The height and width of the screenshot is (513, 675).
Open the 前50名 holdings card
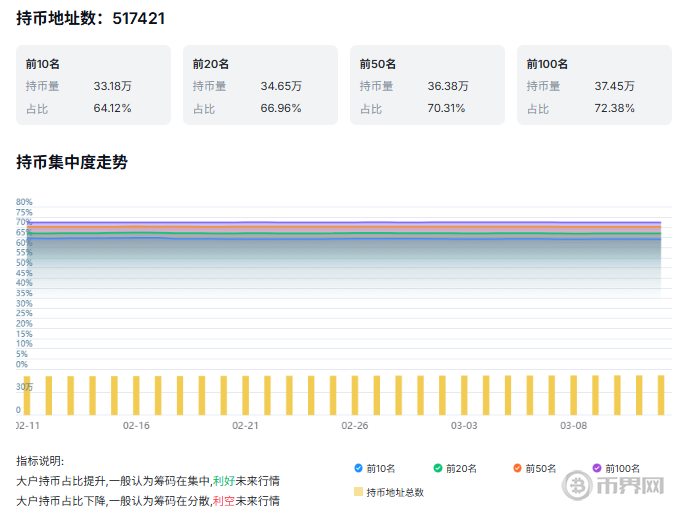(427, 85)
